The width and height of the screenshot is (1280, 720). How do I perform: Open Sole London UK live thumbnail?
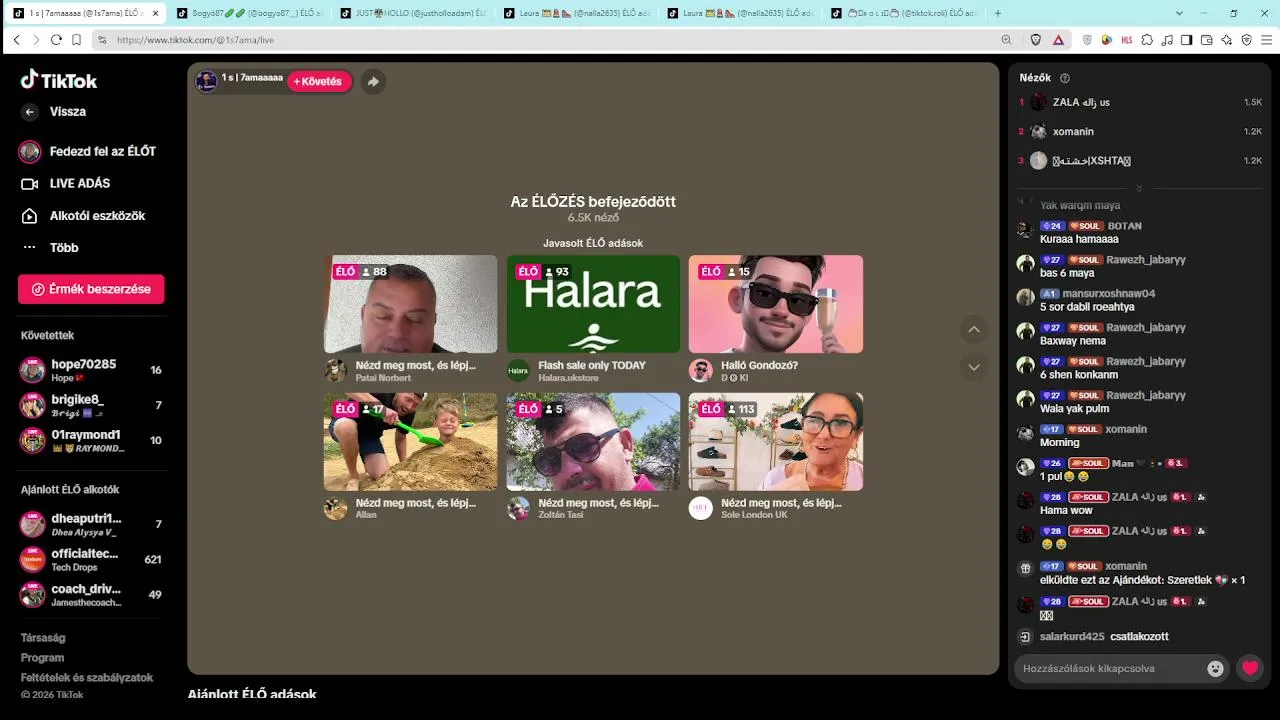776,442
